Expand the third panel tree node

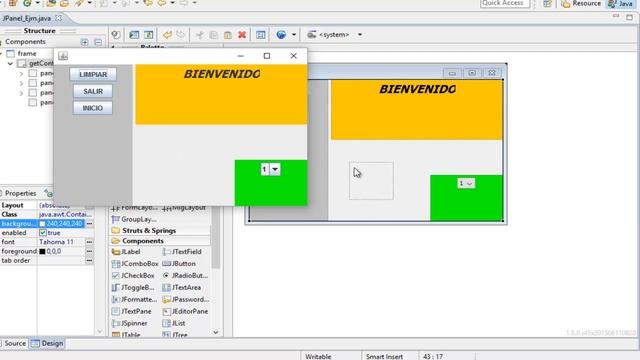pos(21,93)
